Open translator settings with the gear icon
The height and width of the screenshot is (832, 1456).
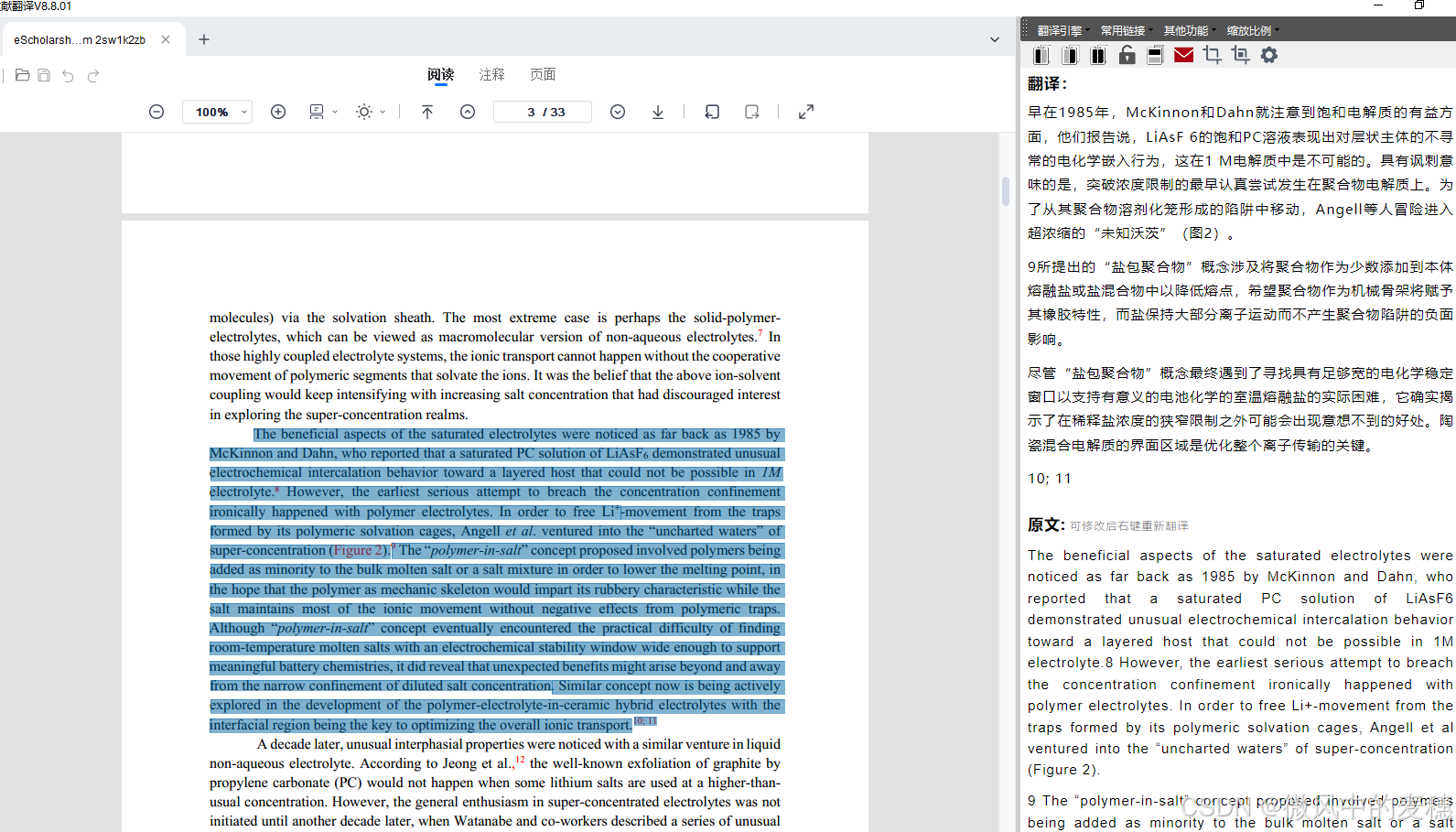pyautogui.click(x=1268, y=55)
